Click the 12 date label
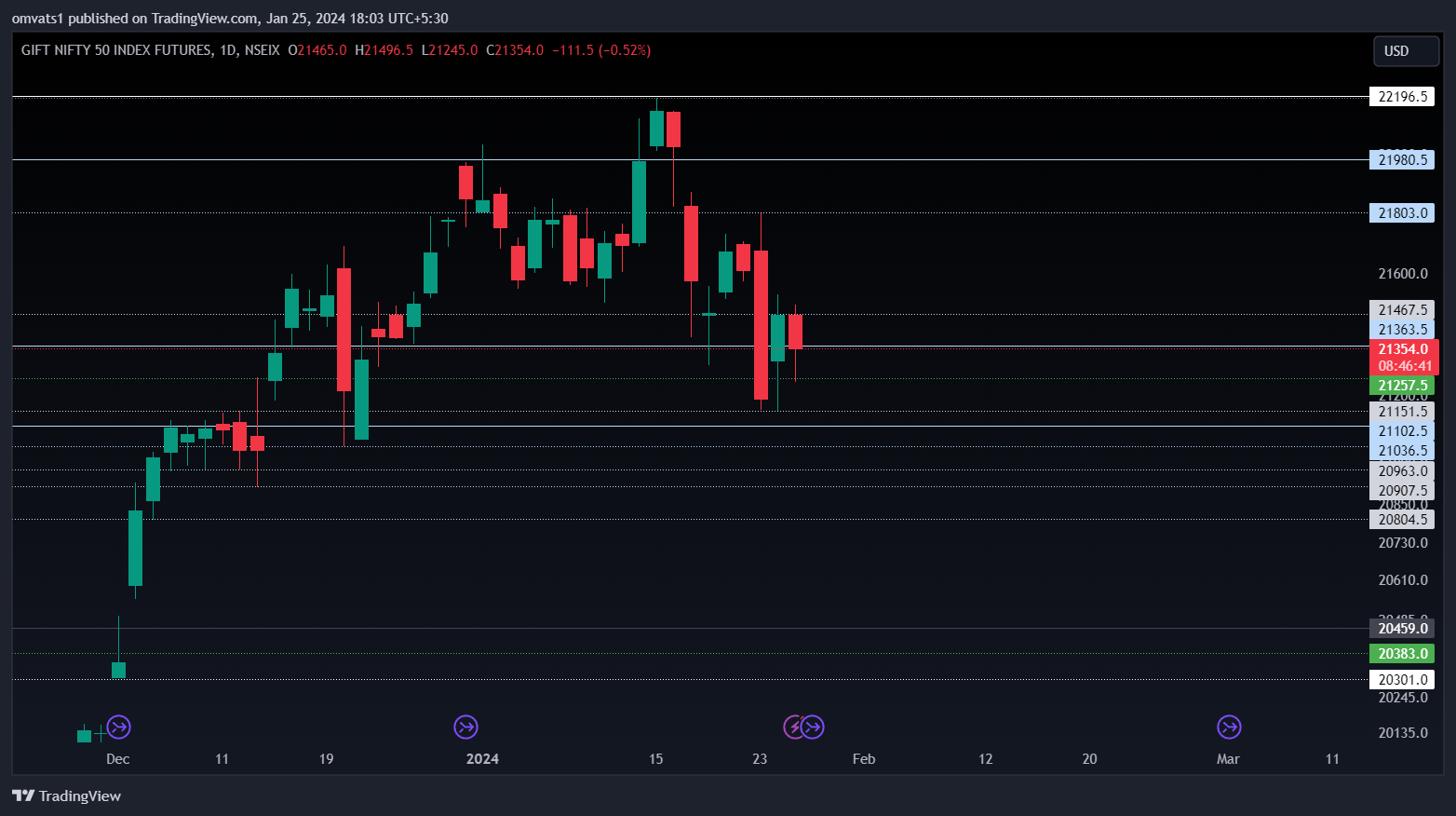Image resolution: width=1456 pixels, height=816 pixels. pyautogui.click(x=986, y=759)
